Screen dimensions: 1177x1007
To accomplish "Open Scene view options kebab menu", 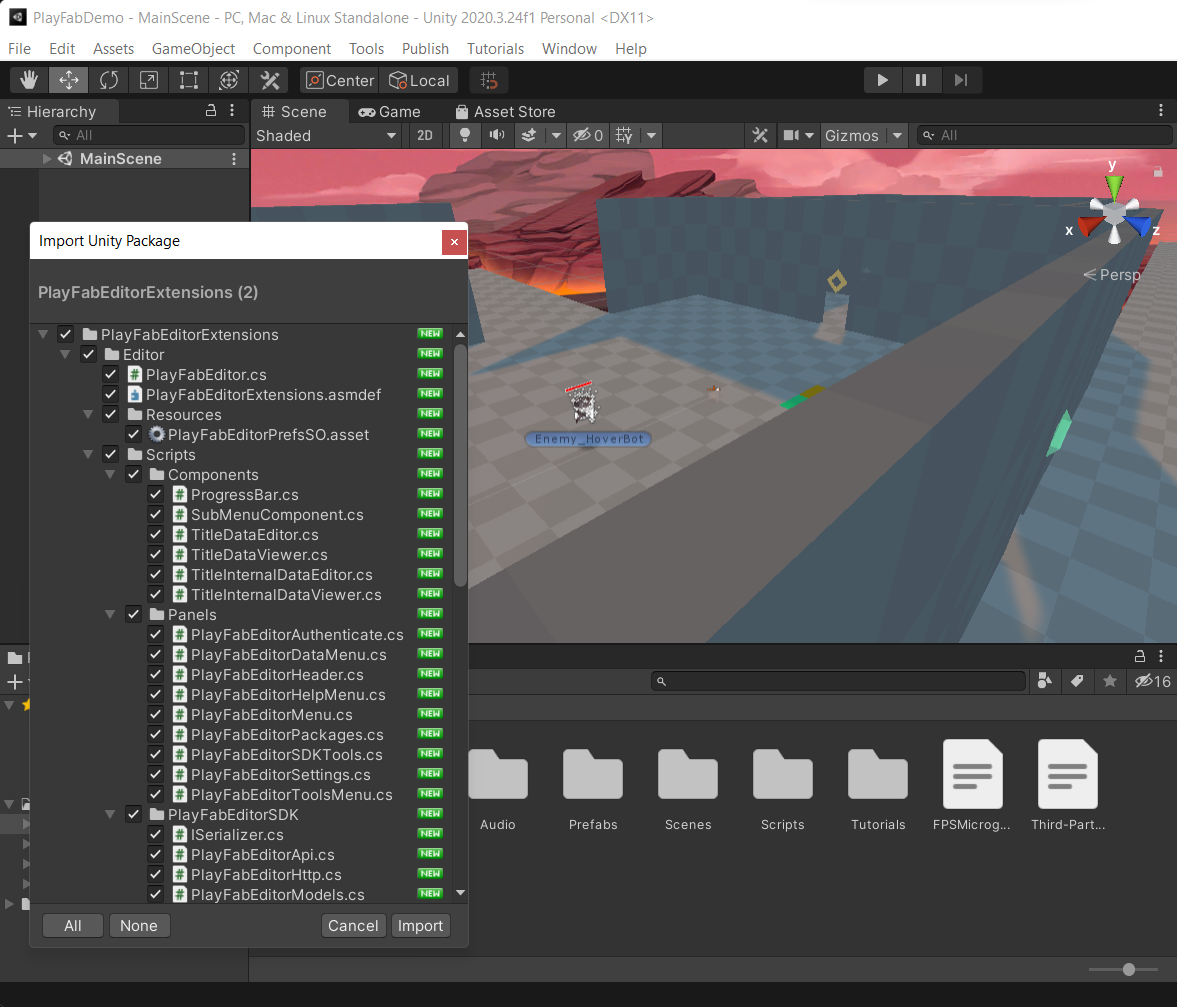I will pyautogui.click(x=1161, y=111).
